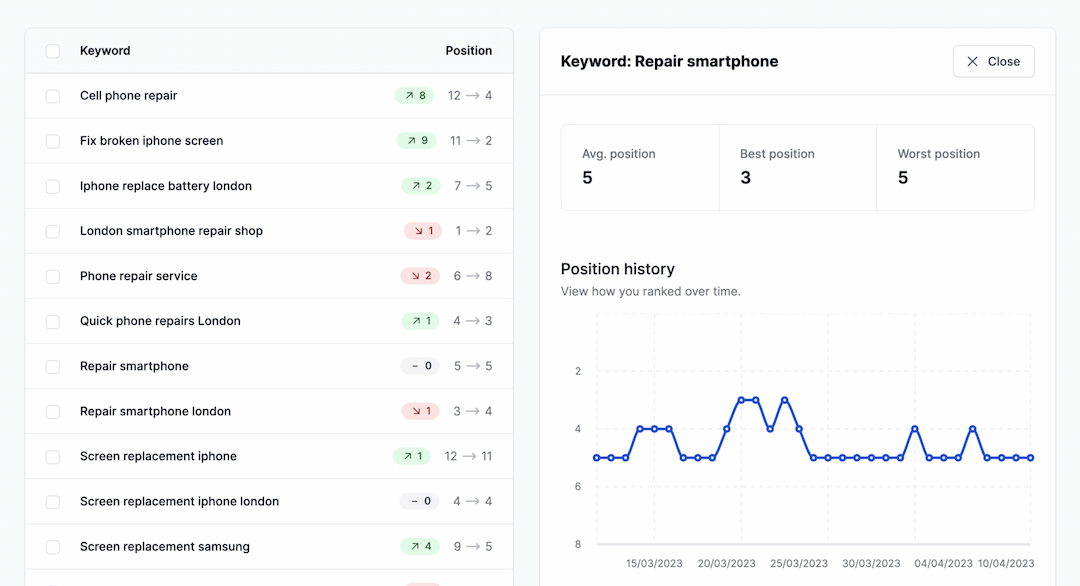This screenshot has width=1080, height=586.
Task: Click red down-2 badge for Phone repair service
Action: tap(420, 276)
